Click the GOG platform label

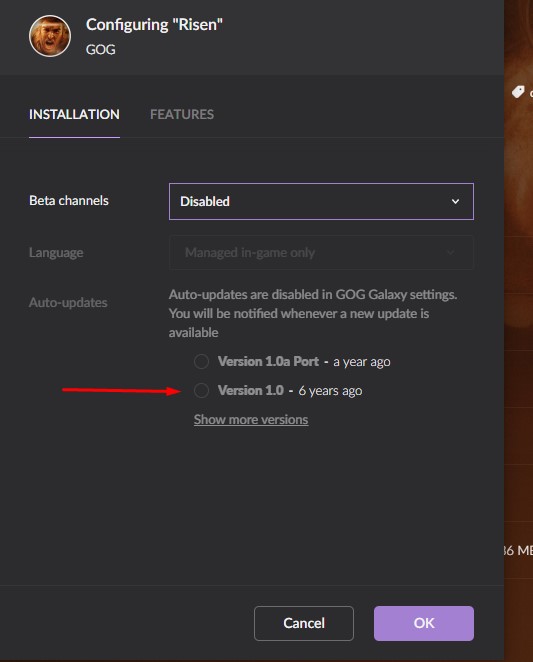coord(101,49)
